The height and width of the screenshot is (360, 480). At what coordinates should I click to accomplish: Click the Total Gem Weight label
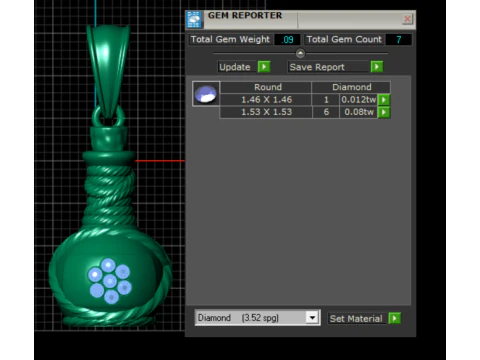pyautogui.click(x=230, y=39)
